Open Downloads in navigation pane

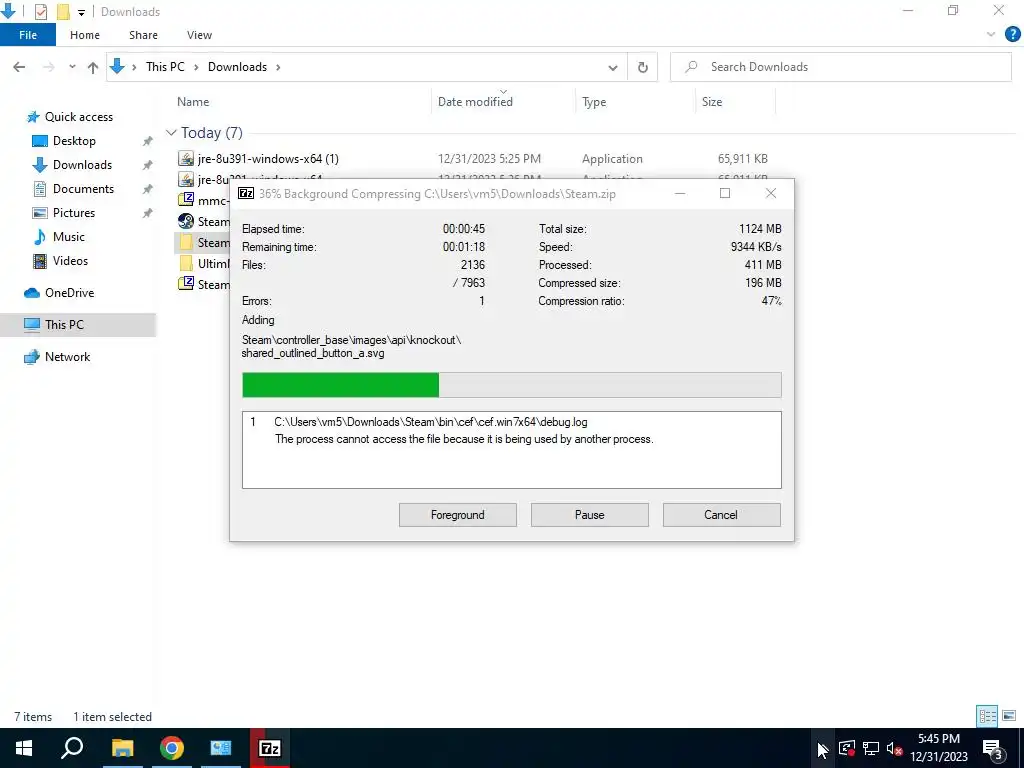click(82, 165)
